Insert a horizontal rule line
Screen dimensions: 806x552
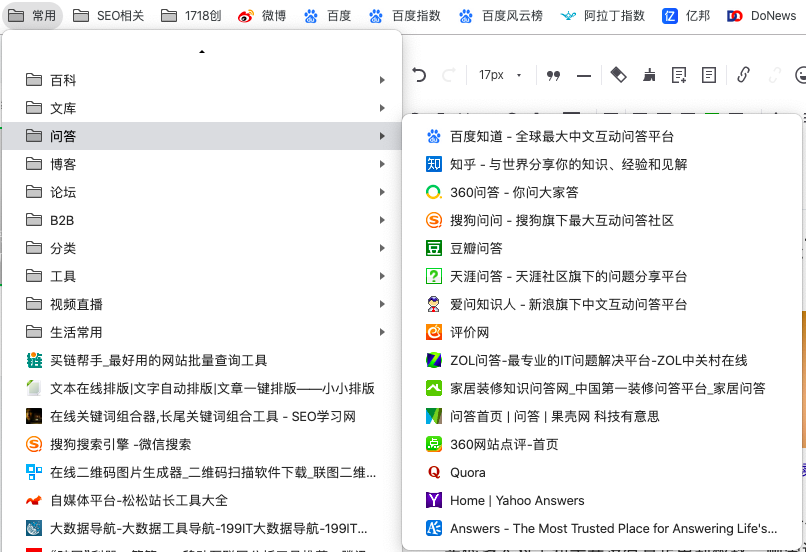coord(583,76)
